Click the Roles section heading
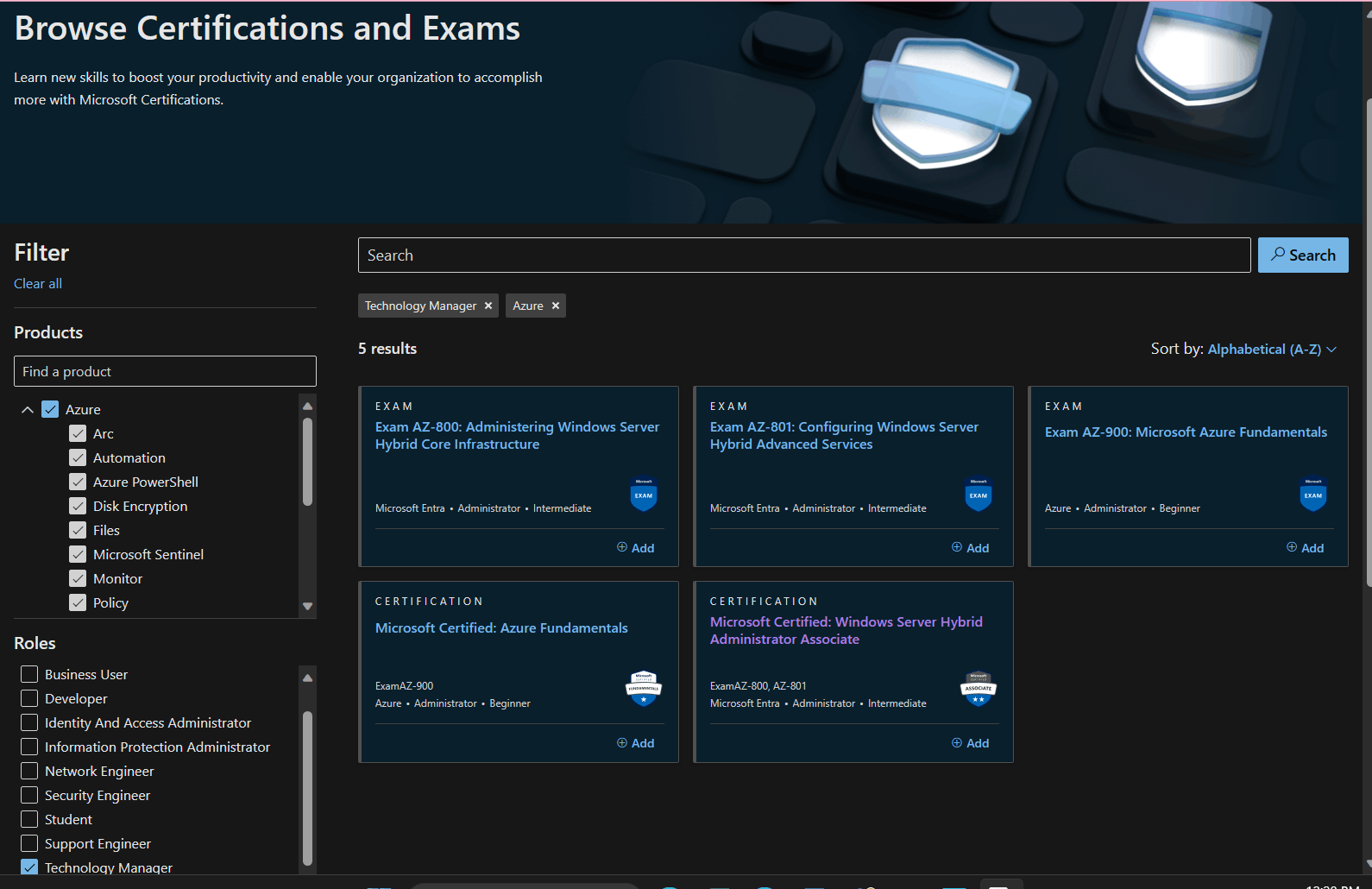Viewport: 1372px width, 889px height. (35, 643)
